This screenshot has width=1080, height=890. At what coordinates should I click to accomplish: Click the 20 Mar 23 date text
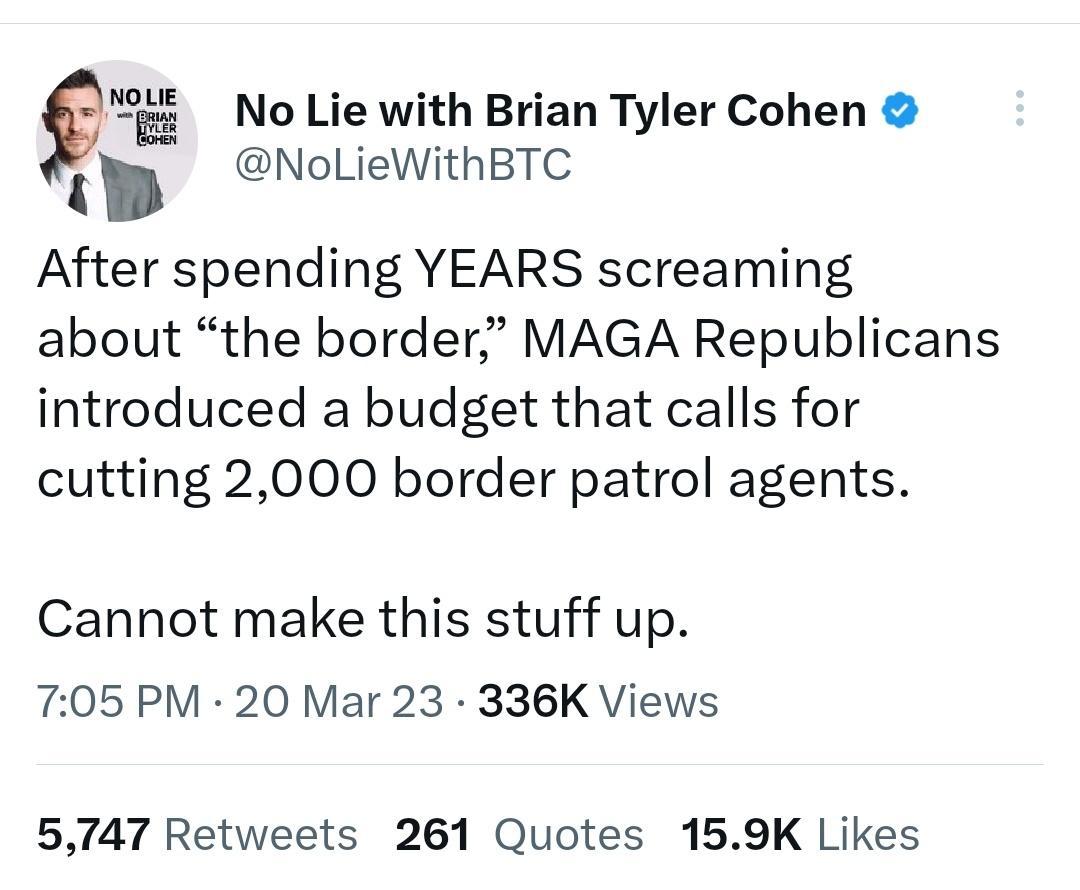338,701
